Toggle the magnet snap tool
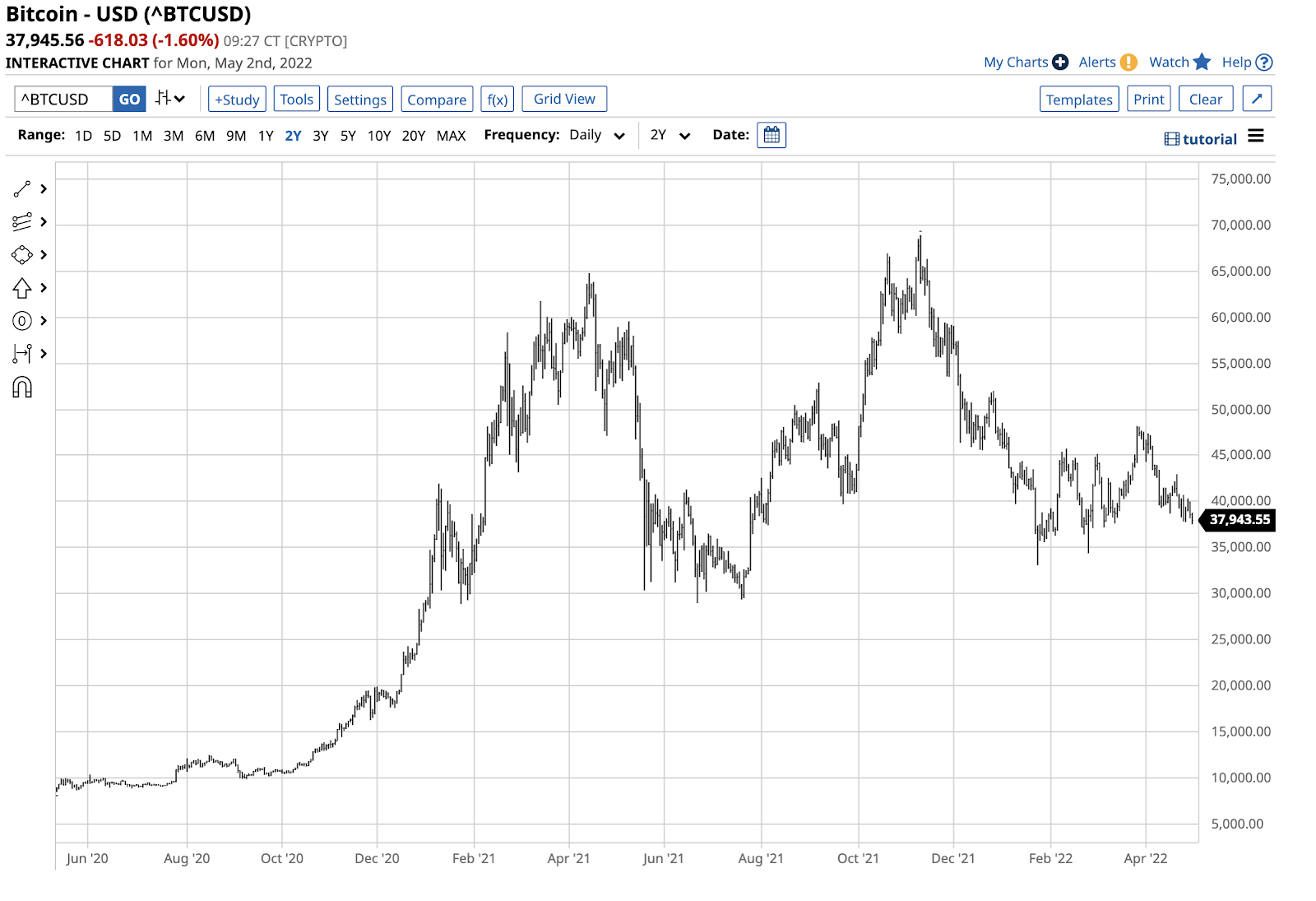Screen dimensions: 1316x901 click(21, 388)
